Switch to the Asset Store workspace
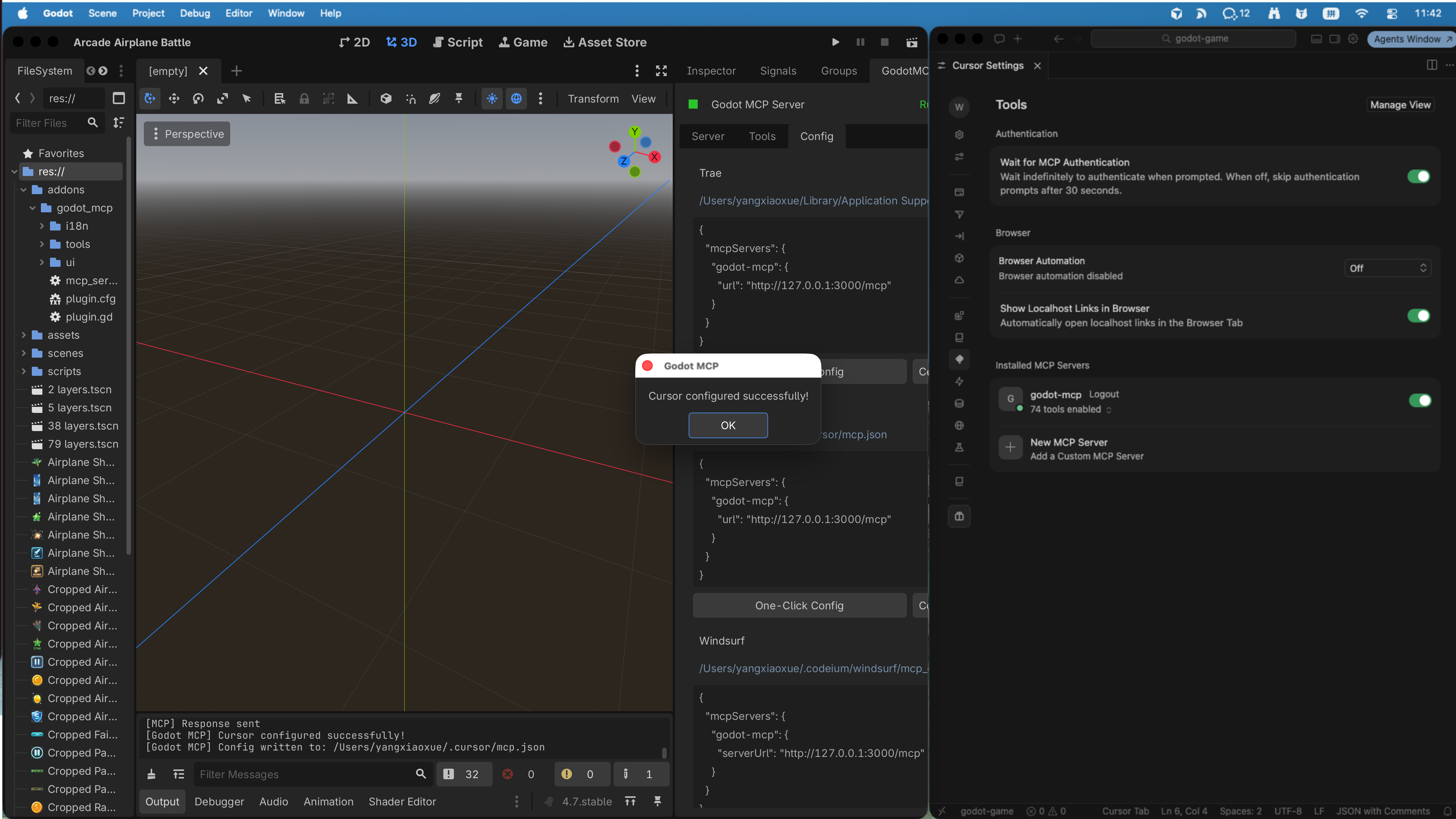 605,42
